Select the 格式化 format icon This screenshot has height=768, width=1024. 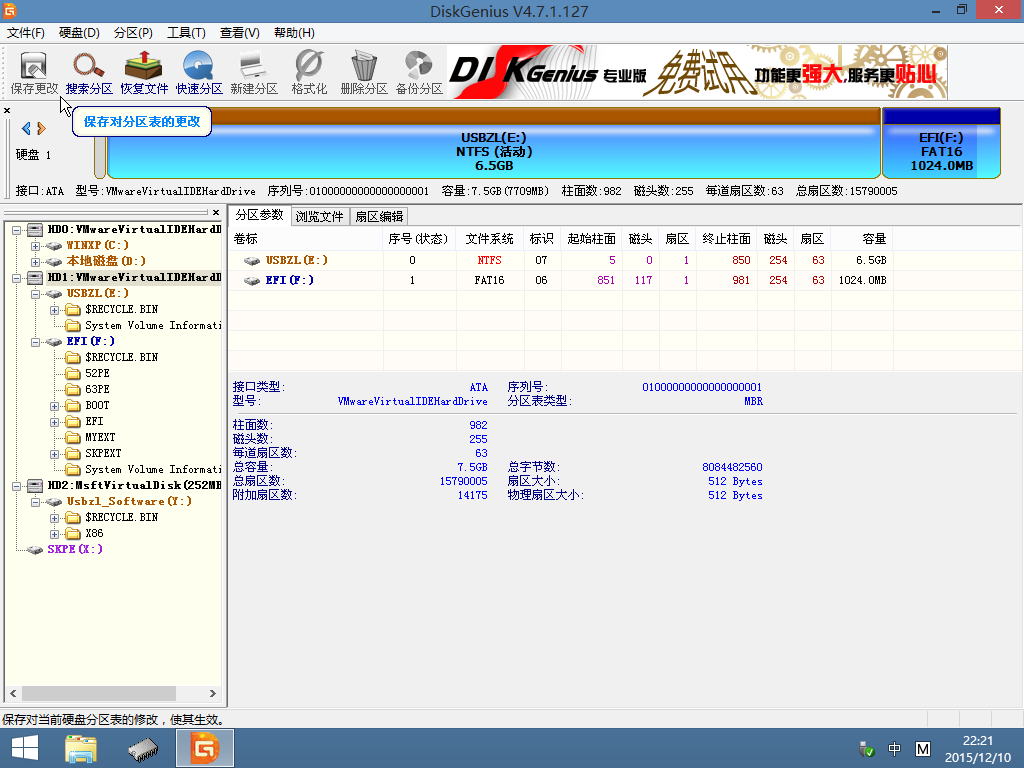pyautogui.click(x=309, y=73)
